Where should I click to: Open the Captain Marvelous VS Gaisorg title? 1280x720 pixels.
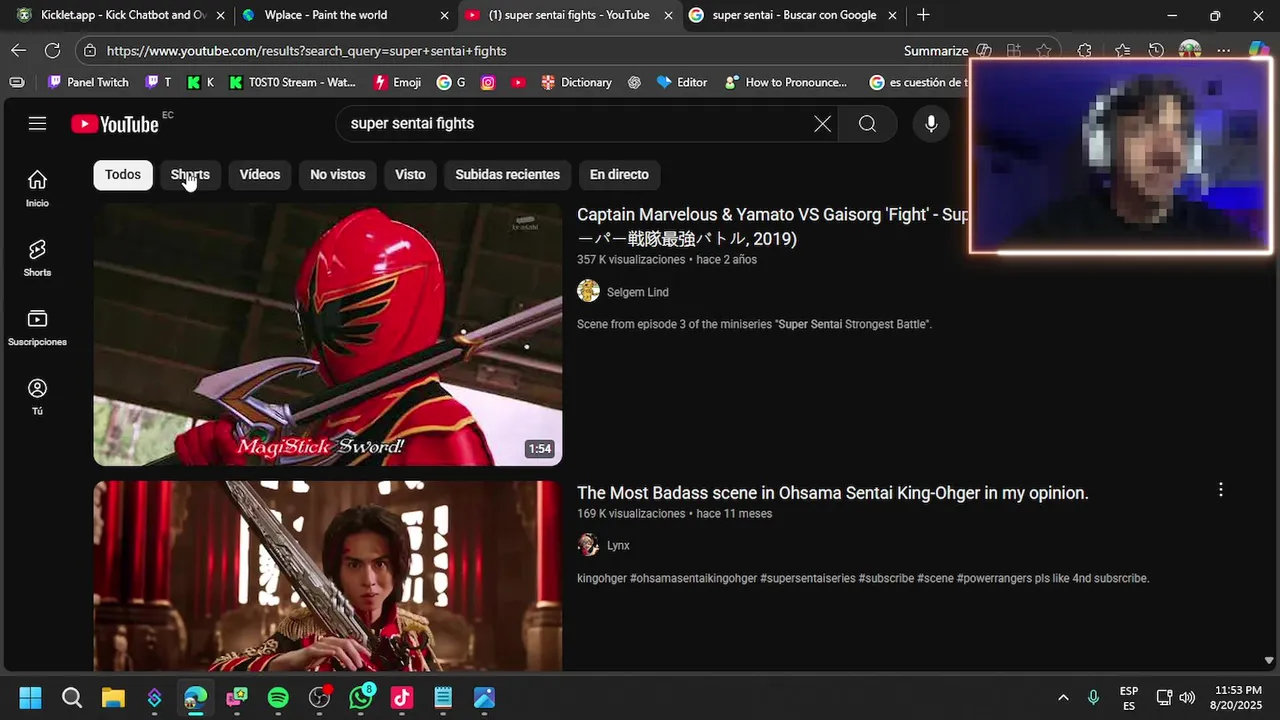[x=772, y=226]
